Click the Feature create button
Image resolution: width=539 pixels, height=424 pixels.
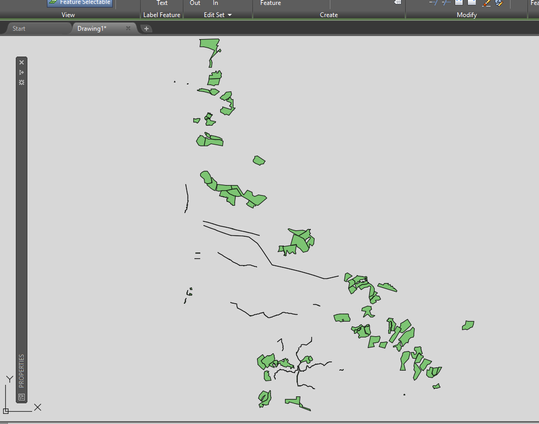(270, 3)
